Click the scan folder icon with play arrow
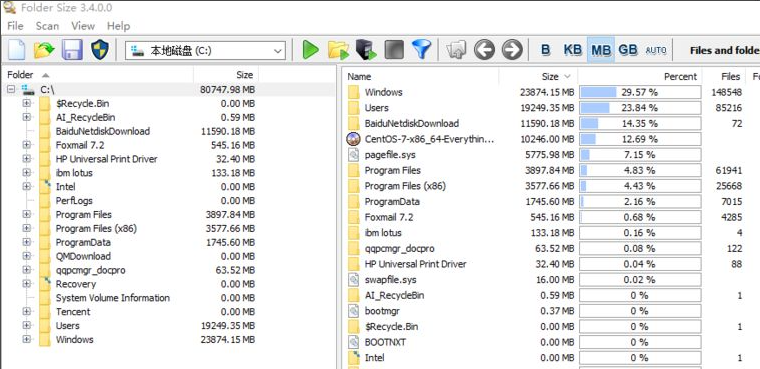The width and height of the screenshot is (760, 369). coord(338,50)
